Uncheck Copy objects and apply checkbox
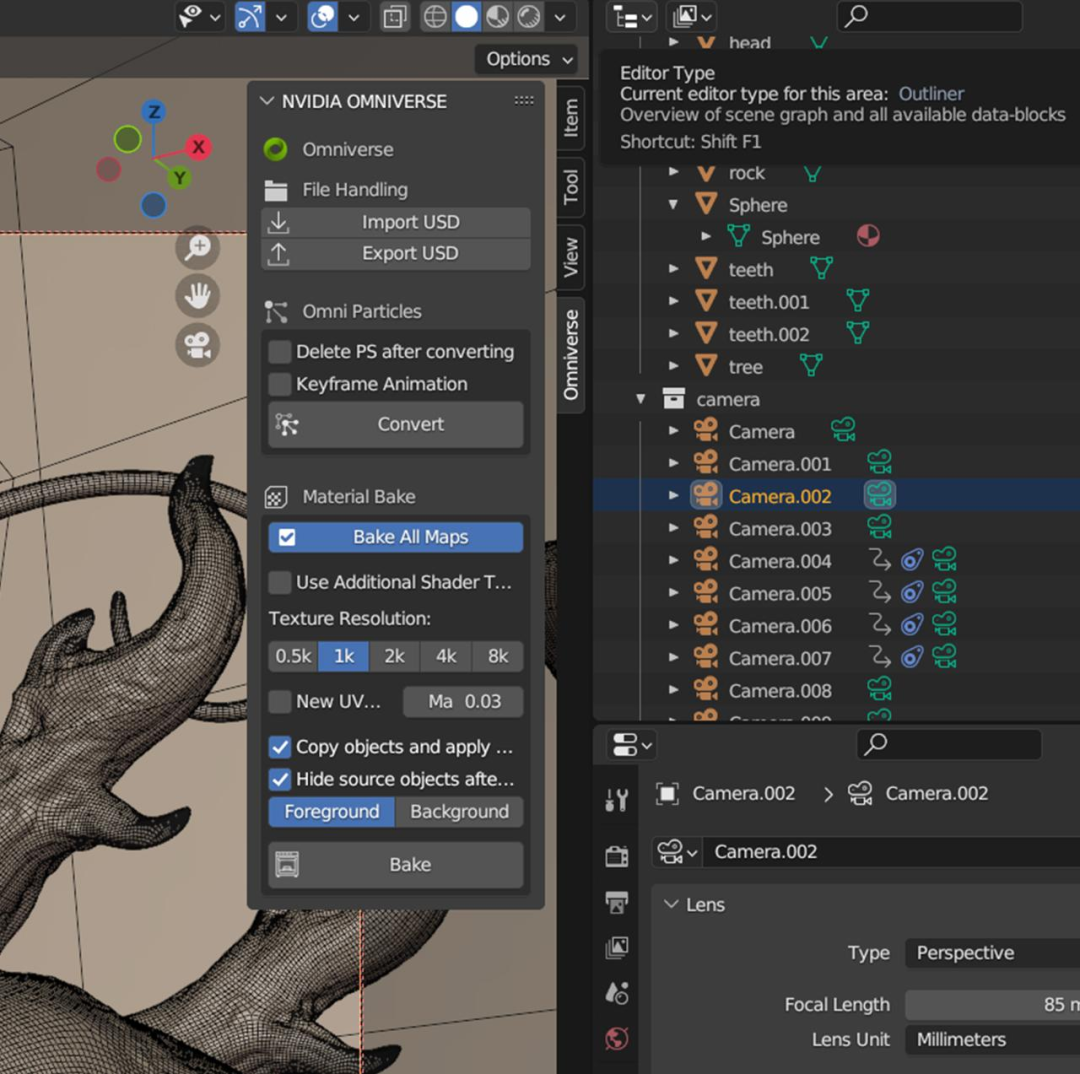This screenshot has width=1080, height=1074. click(x=280, y=747)
